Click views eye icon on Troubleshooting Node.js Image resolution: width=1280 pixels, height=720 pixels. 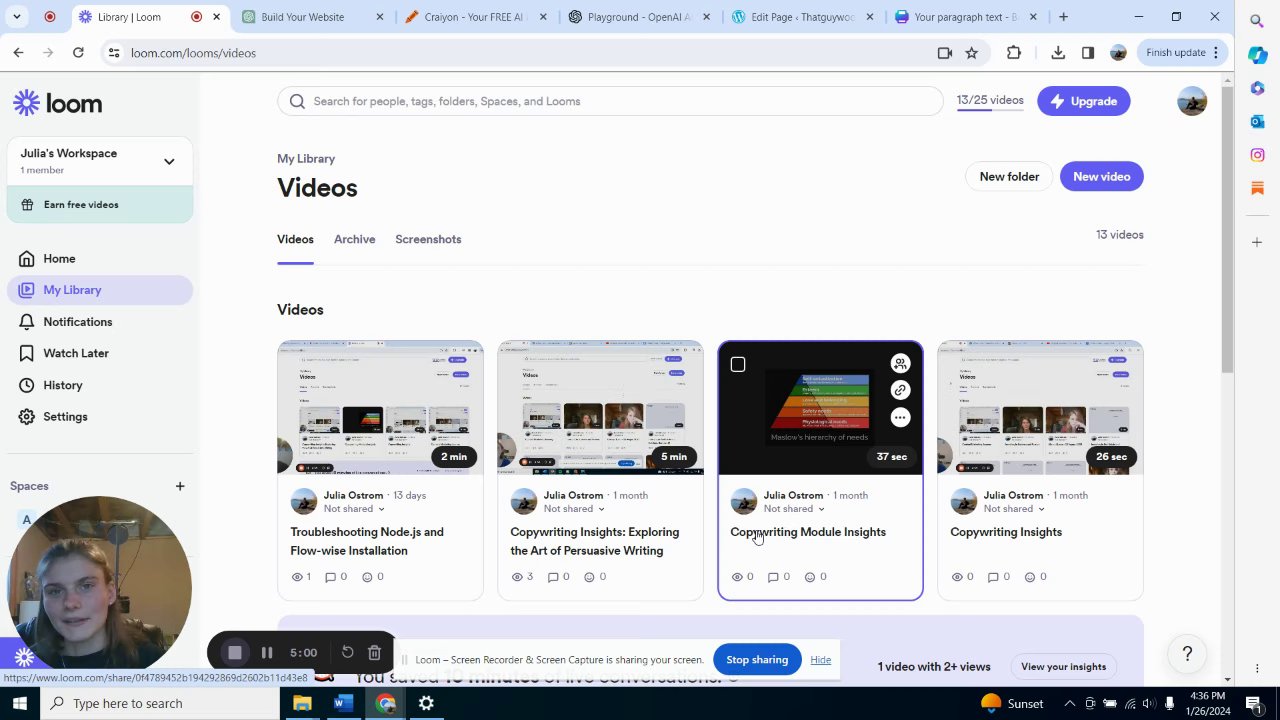297,577
